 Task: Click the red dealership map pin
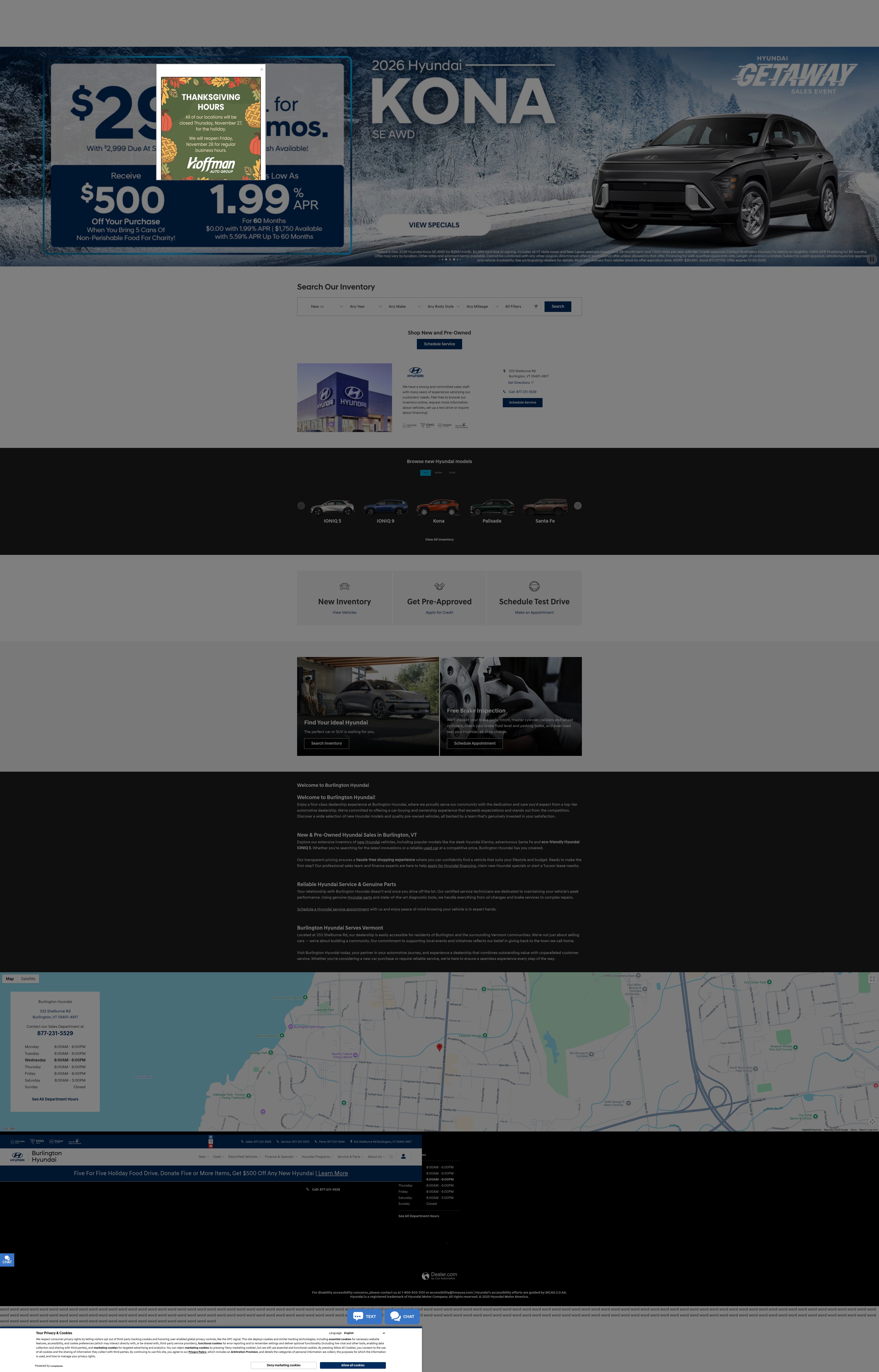pyautogui.click(x=439, y=1047)
